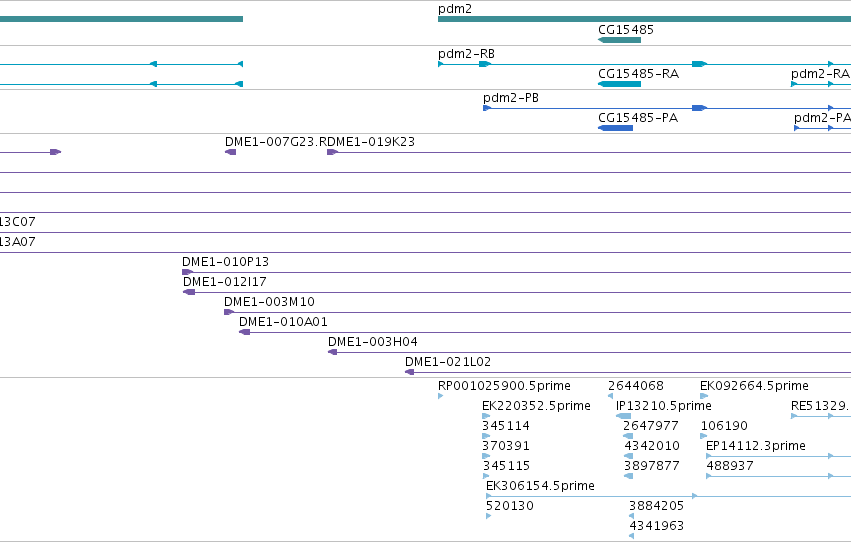
Task: Click the CG15485-RA transcript label
Action: tap(638, 74)
